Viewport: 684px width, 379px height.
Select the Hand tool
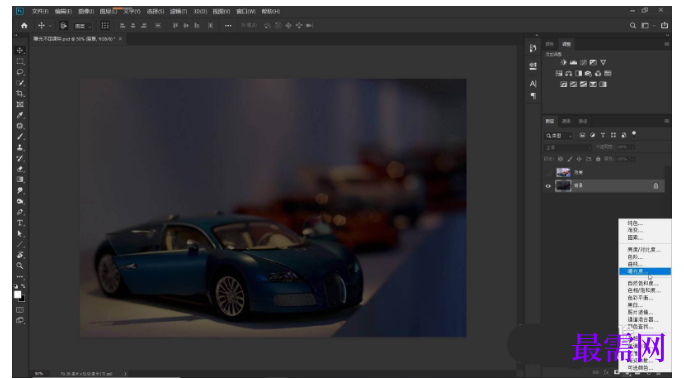coord(20,255)
